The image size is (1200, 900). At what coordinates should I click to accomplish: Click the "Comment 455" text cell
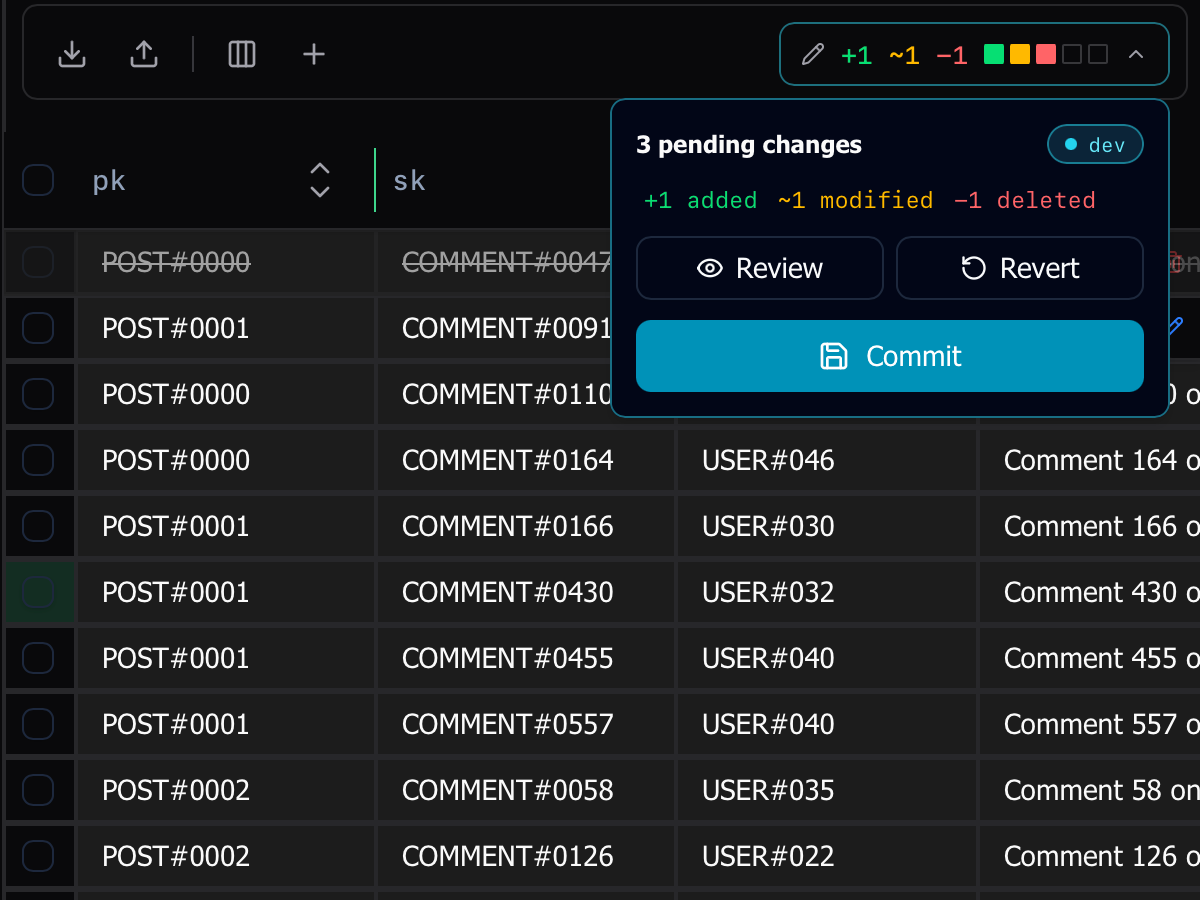(1089, 658)
